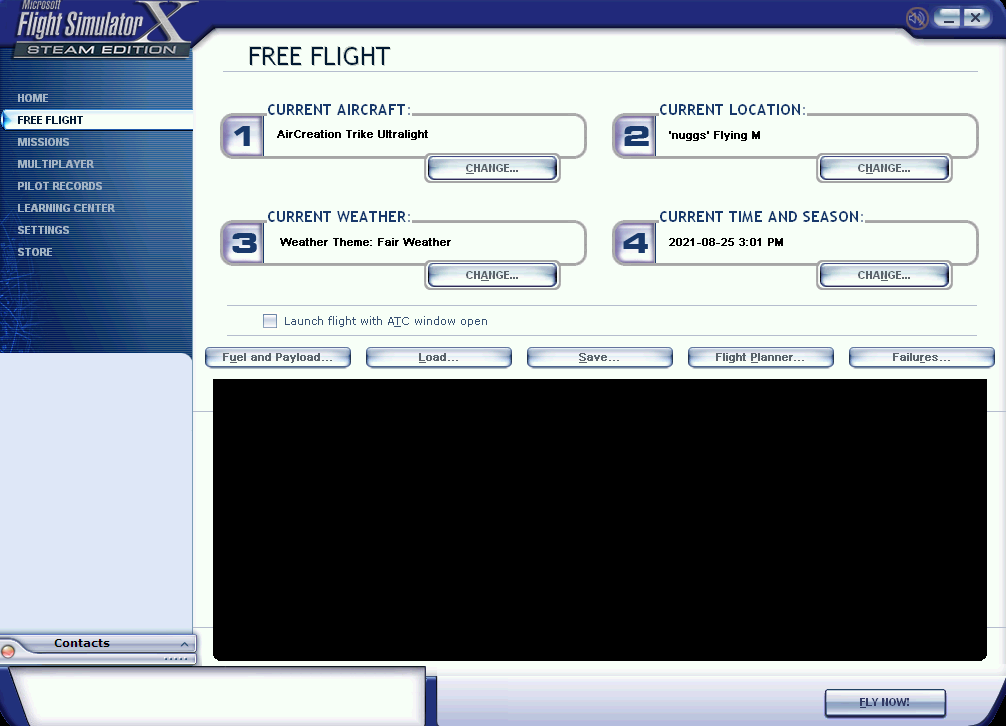Click the black flight preview area
The width and height of the screenshot is (1006, 726).
tap(600, 520)
